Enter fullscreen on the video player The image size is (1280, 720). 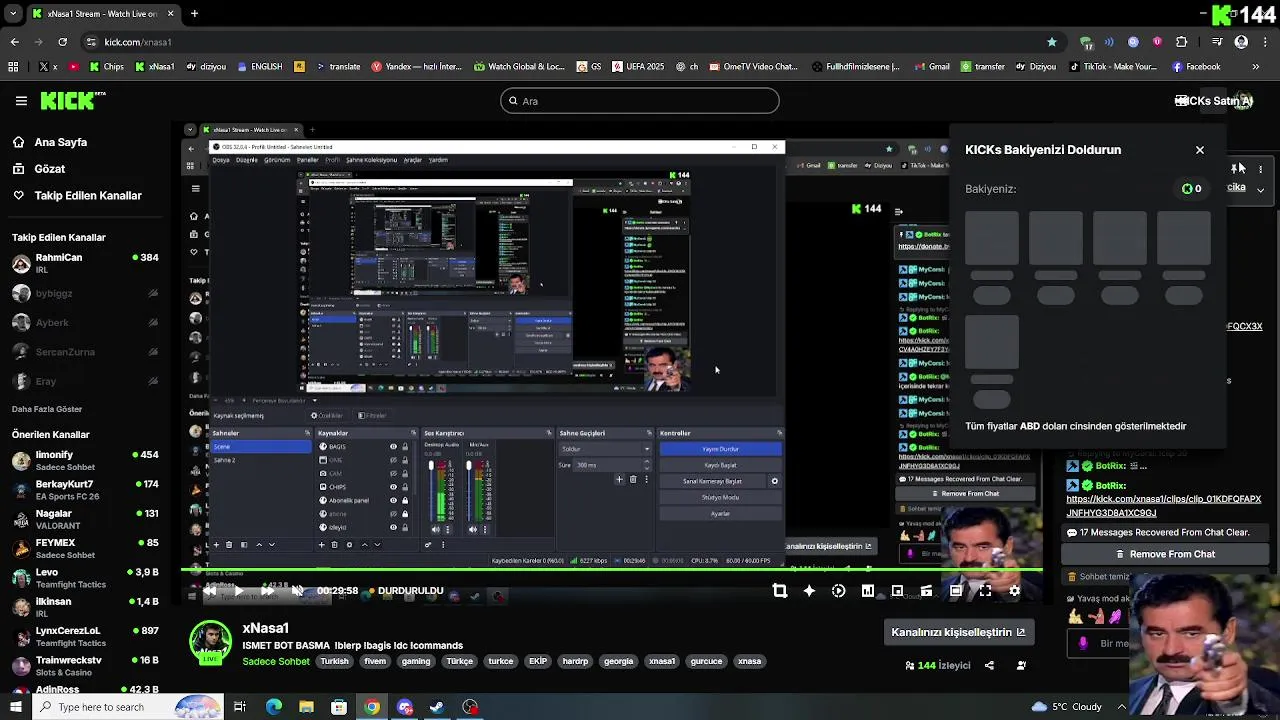(985, 591)
